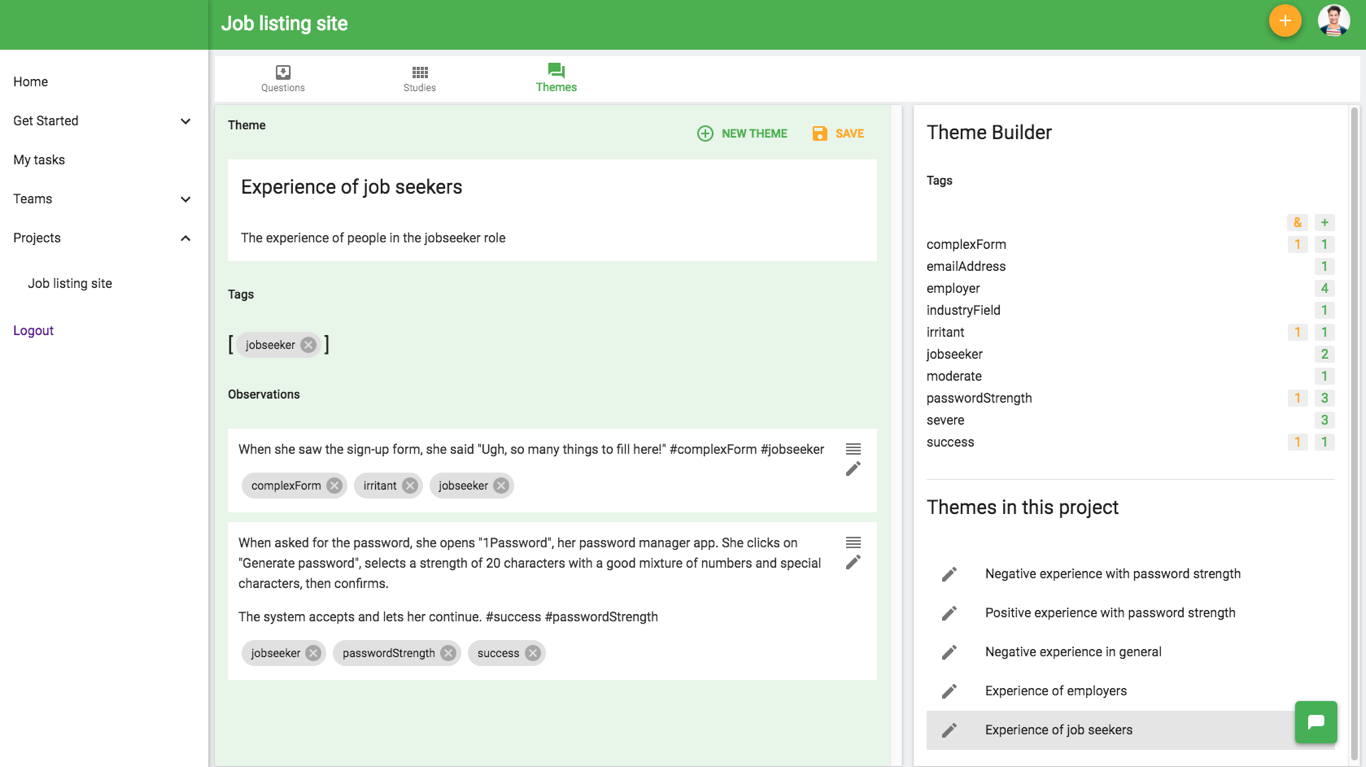Select the Studies grid icon
This screenshot has width=1366, height=767.
[419, 73]
